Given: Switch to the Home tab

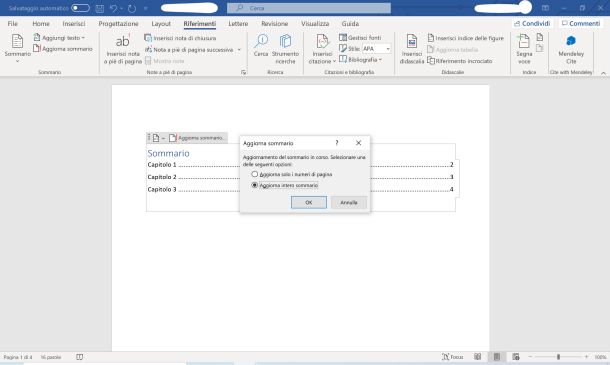Looking at the screenshot, I should point(41,24).
